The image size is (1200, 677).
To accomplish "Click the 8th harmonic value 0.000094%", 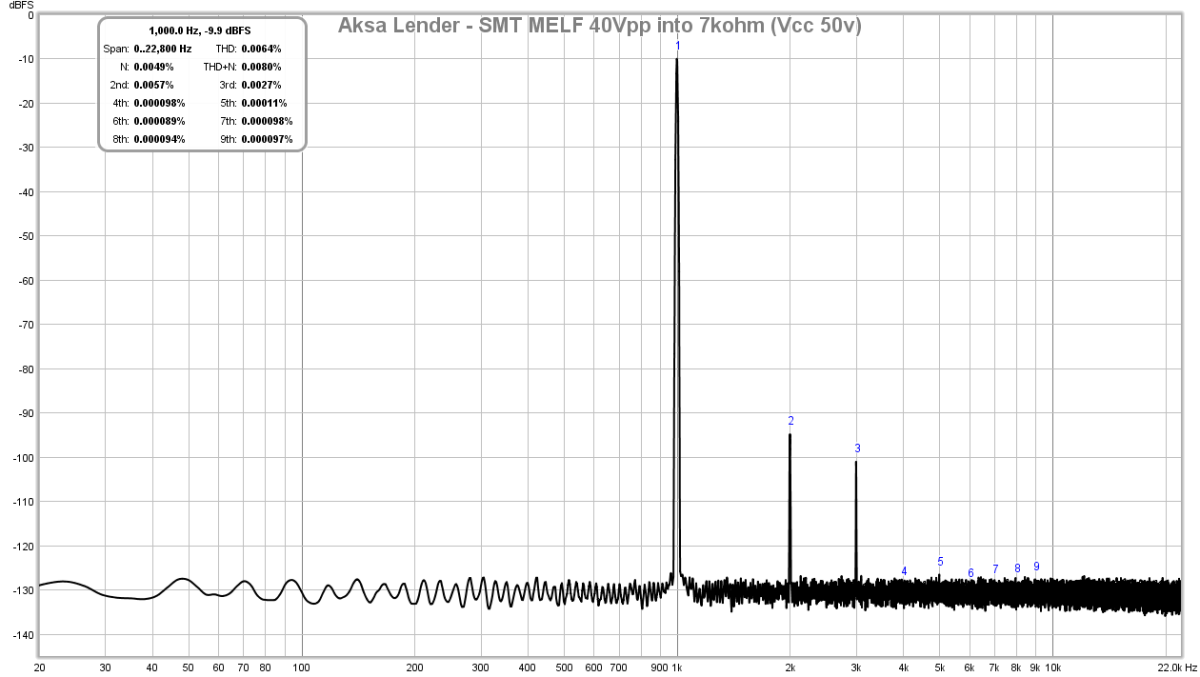I will point(159,139).
